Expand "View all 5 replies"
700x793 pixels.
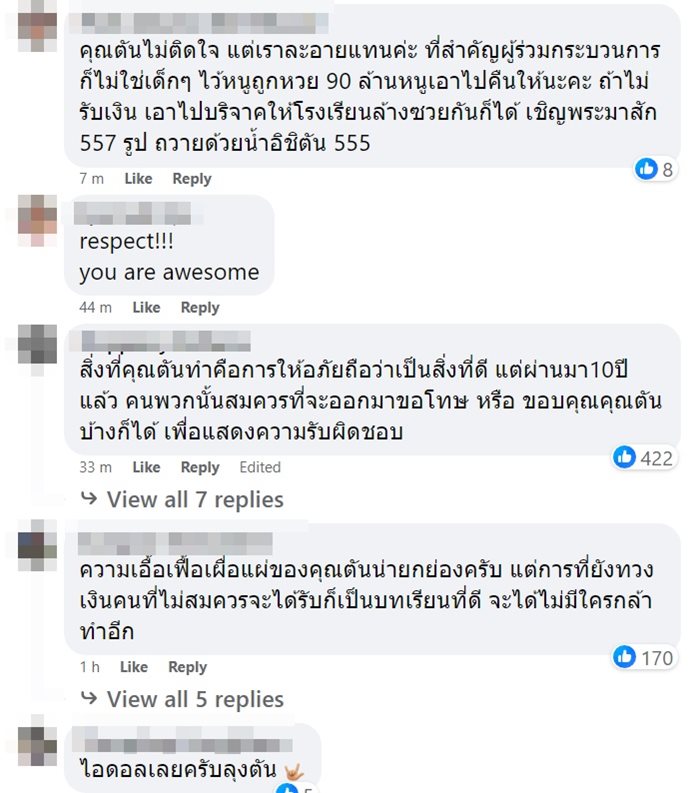click(194, 699)
